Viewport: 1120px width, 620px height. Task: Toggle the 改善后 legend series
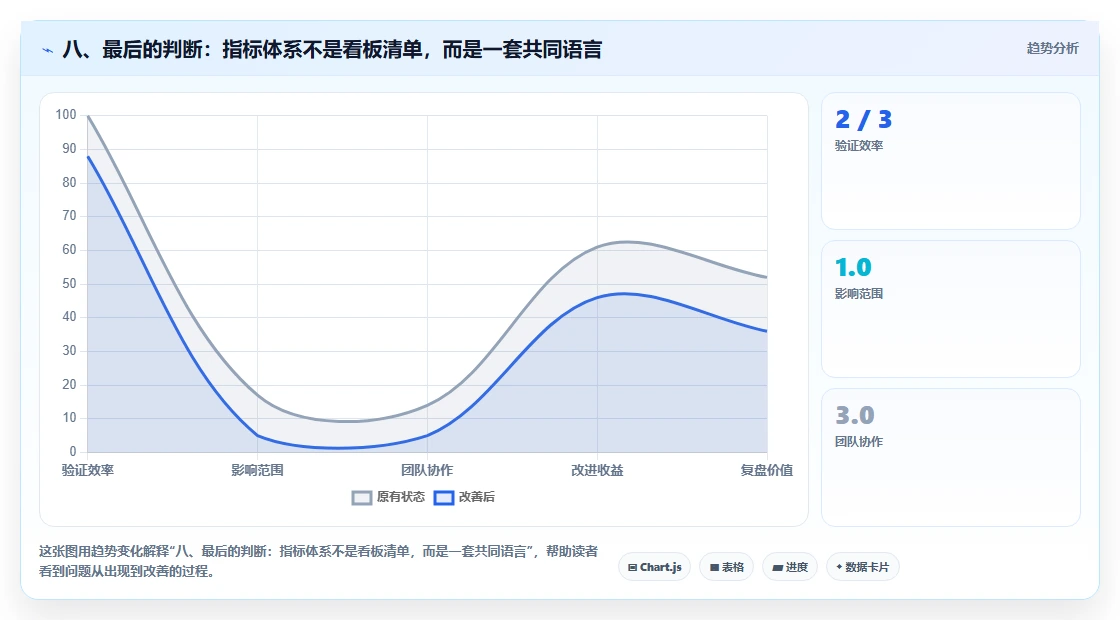click(464, 497)
